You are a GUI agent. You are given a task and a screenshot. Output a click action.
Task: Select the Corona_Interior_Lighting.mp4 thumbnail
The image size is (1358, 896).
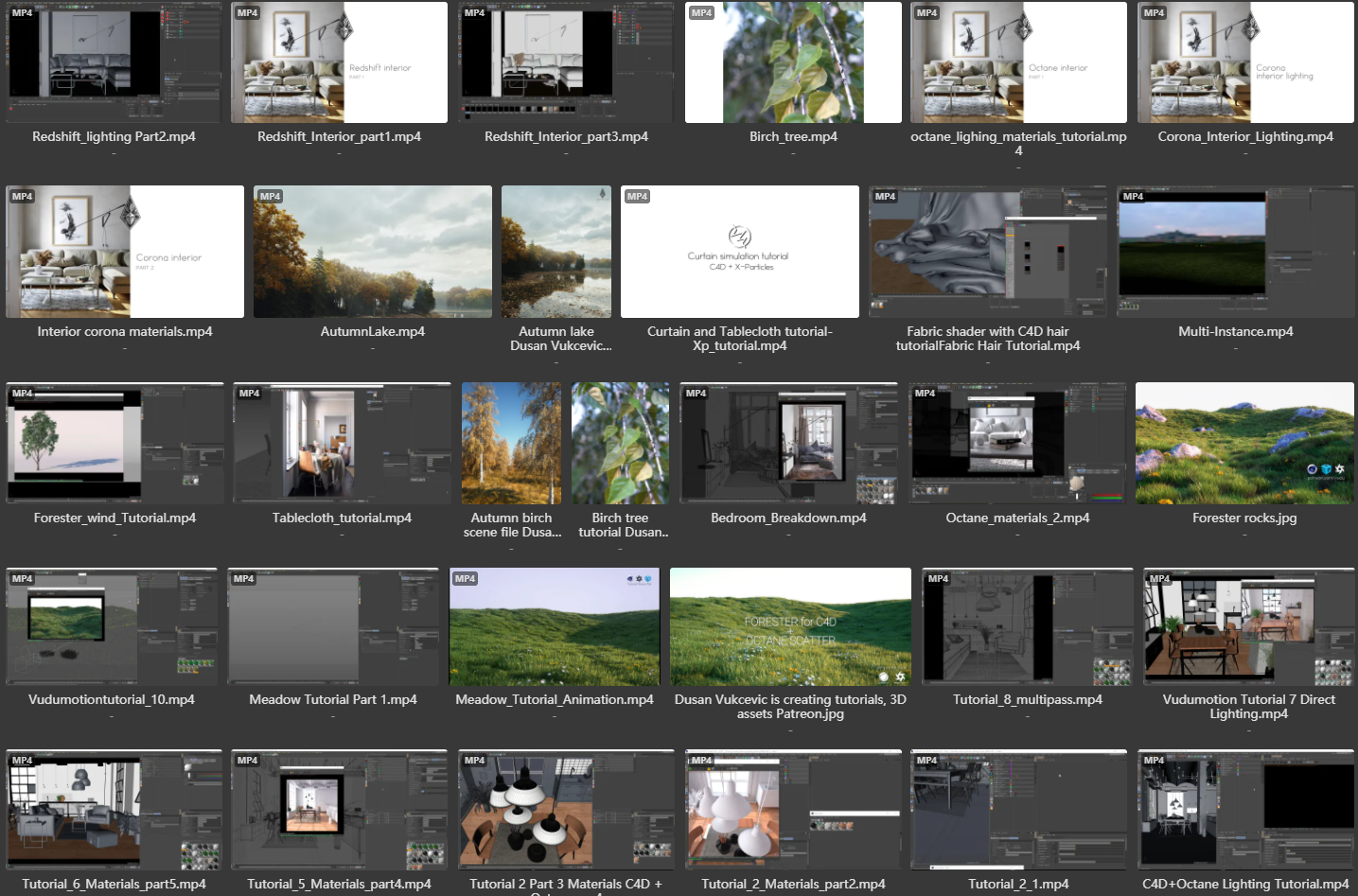[x=1245, y=62]
